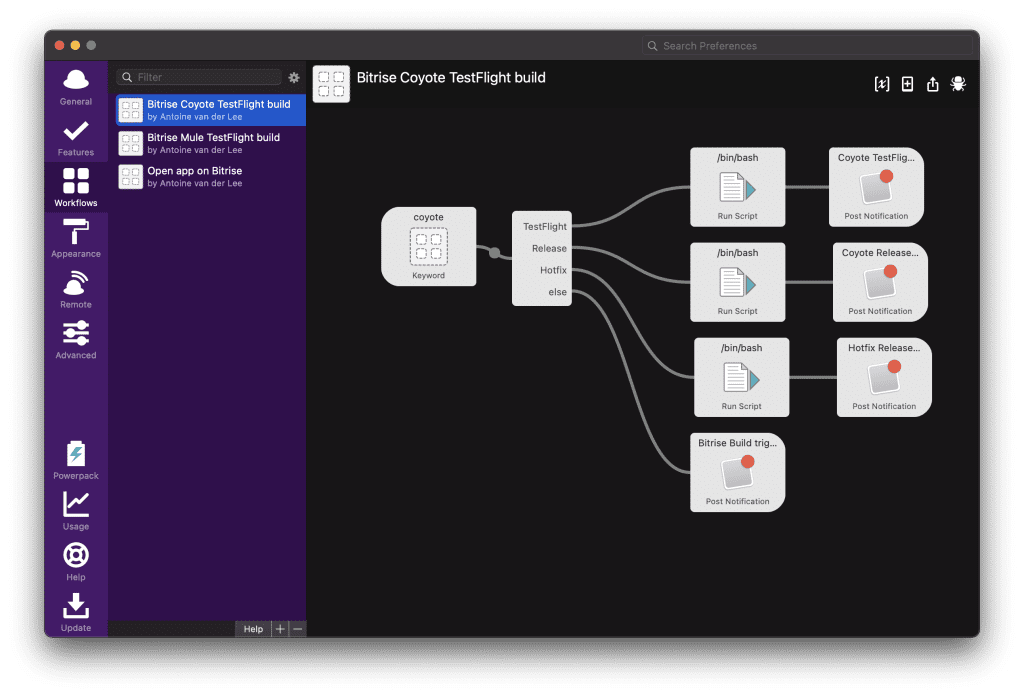1024x696 pixels.
Task: Select the Bitrise Build trig... notification object
Action: tap(737, 473)
